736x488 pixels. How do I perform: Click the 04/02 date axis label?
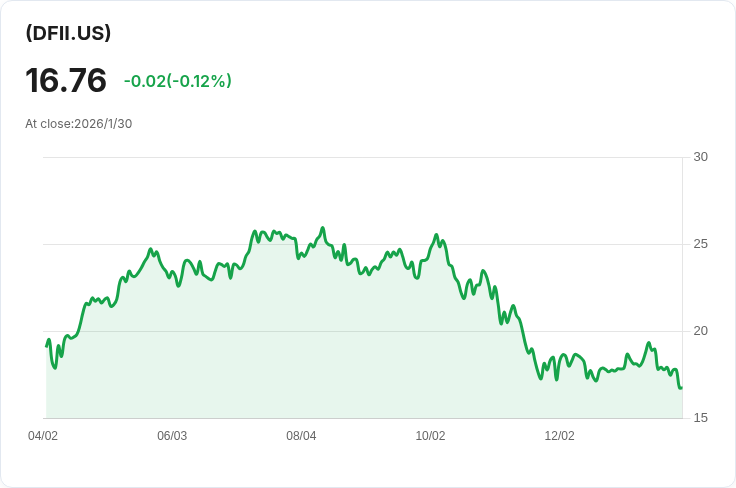(43, 436)
